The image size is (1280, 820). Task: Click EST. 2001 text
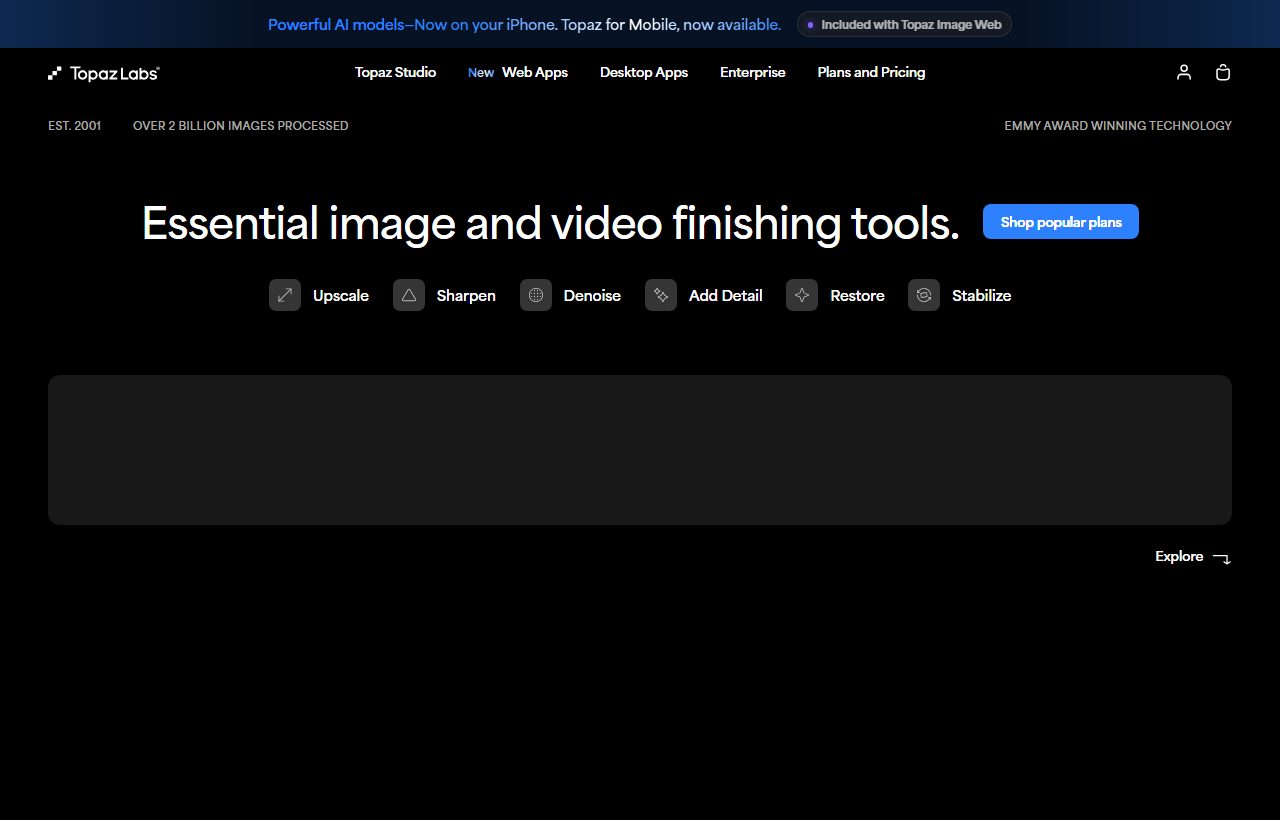point(75,126)
